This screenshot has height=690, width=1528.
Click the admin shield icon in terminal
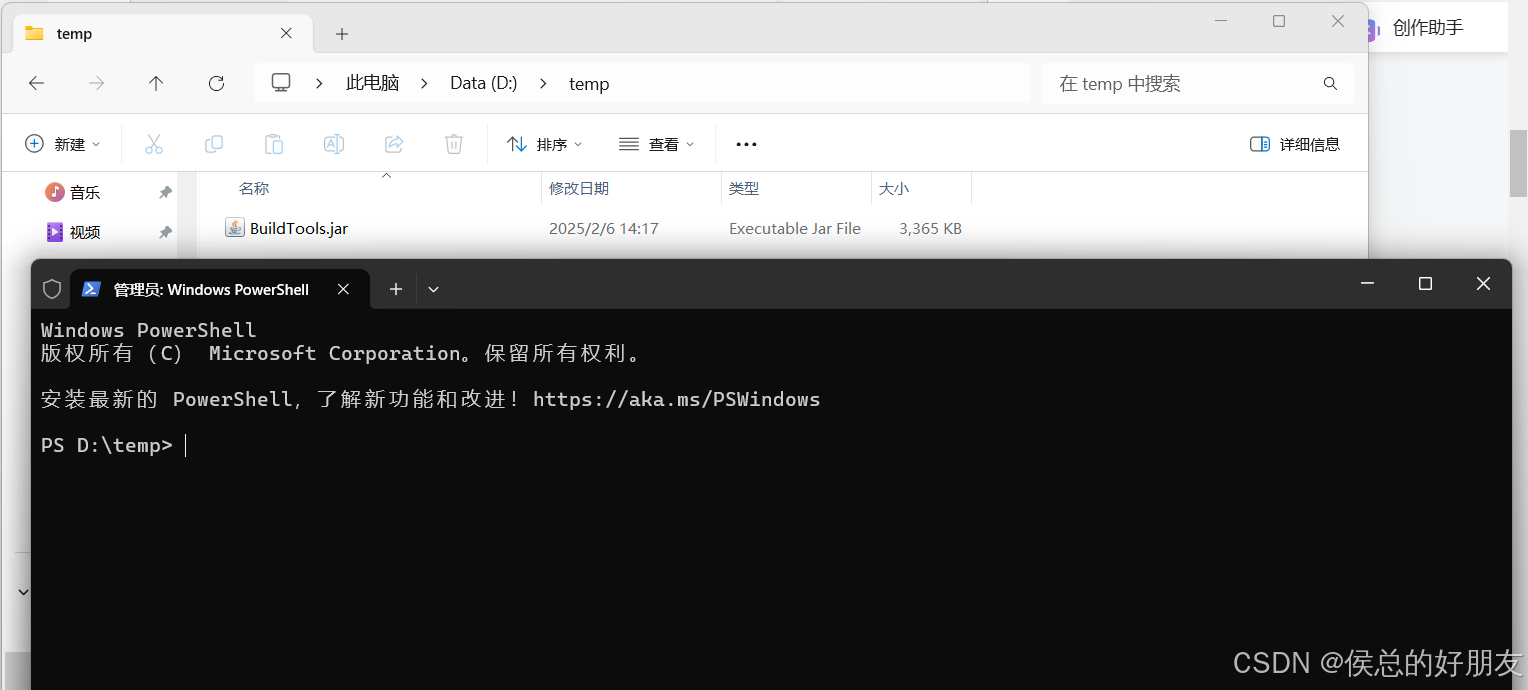click(52, 289)
